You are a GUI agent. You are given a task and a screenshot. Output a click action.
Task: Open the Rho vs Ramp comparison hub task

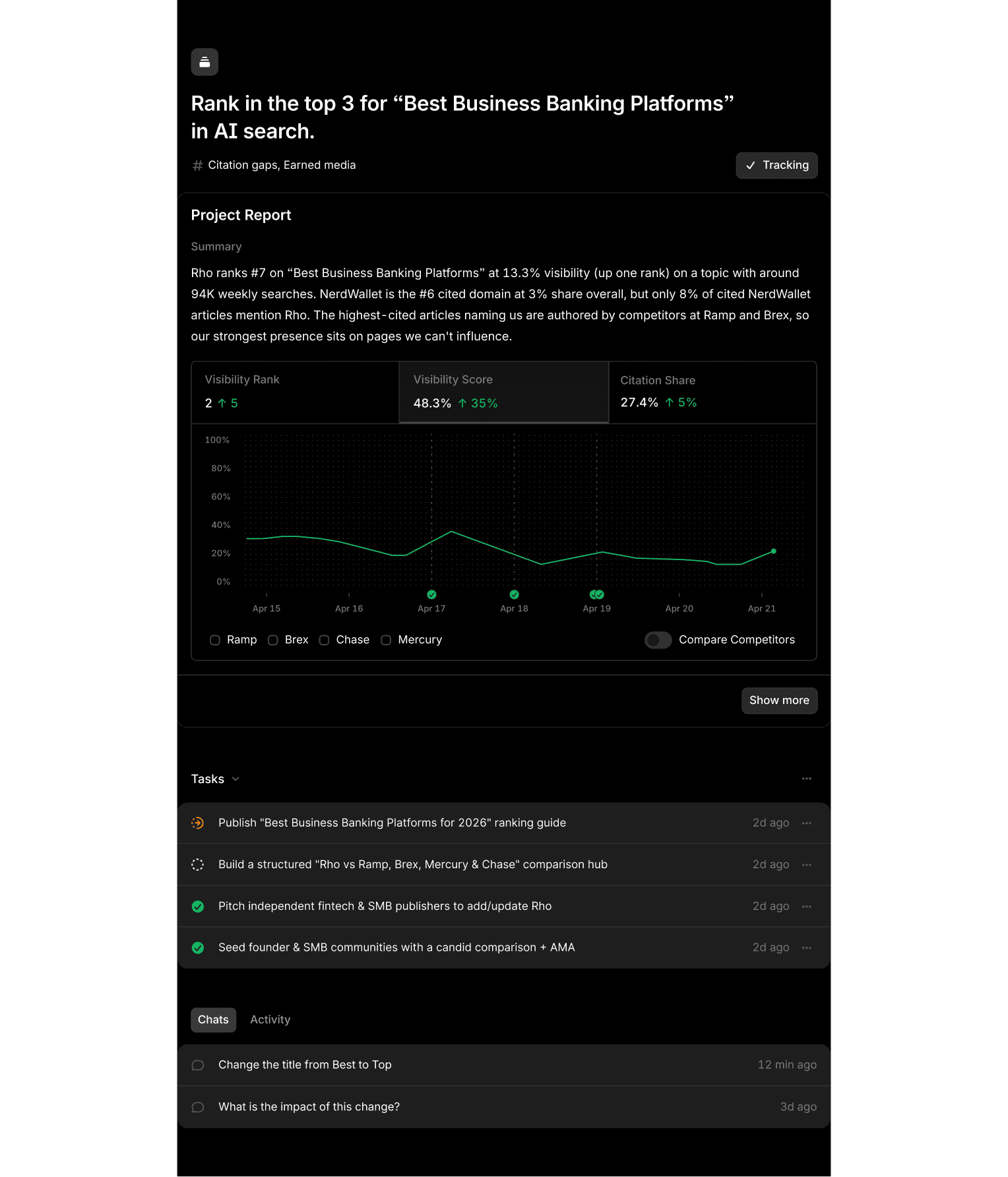(x=504, y=865)
